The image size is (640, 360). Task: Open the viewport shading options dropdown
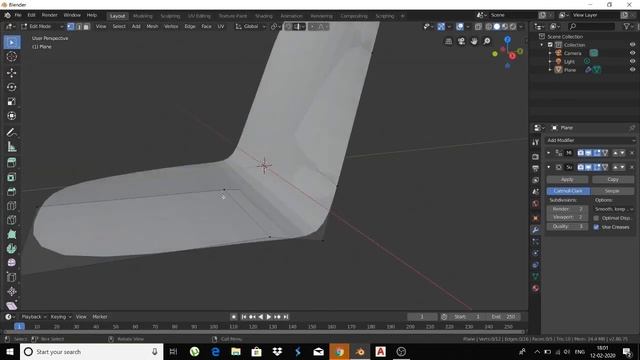(521, 27)
